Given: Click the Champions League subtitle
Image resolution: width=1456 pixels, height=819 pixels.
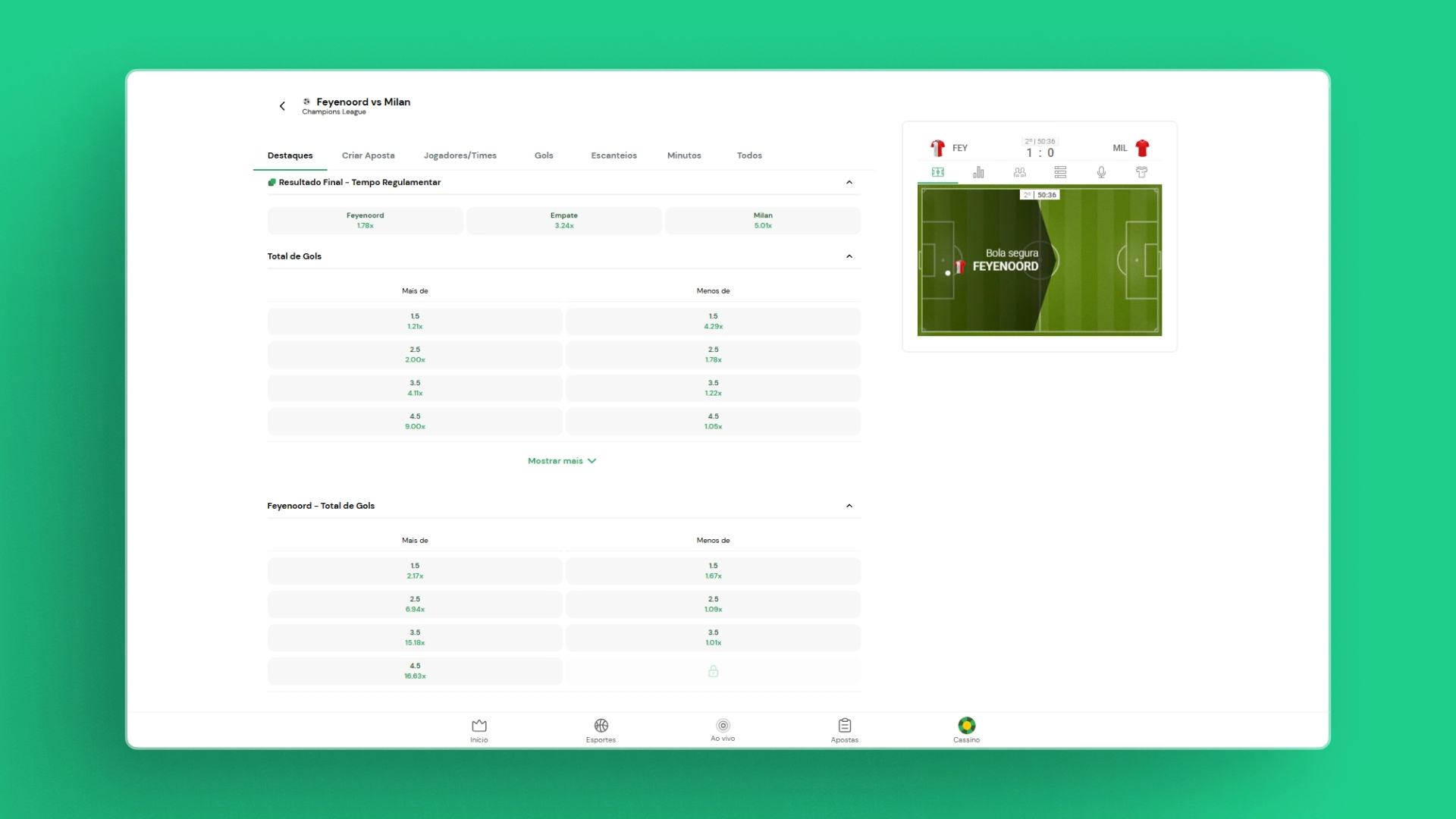Looking at the screenshot, I should click(x=334, y=112).
